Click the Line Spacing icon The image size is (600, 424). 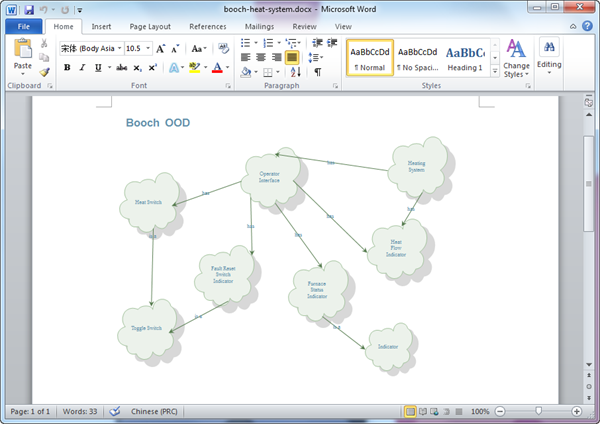click(x=313, y=57)
